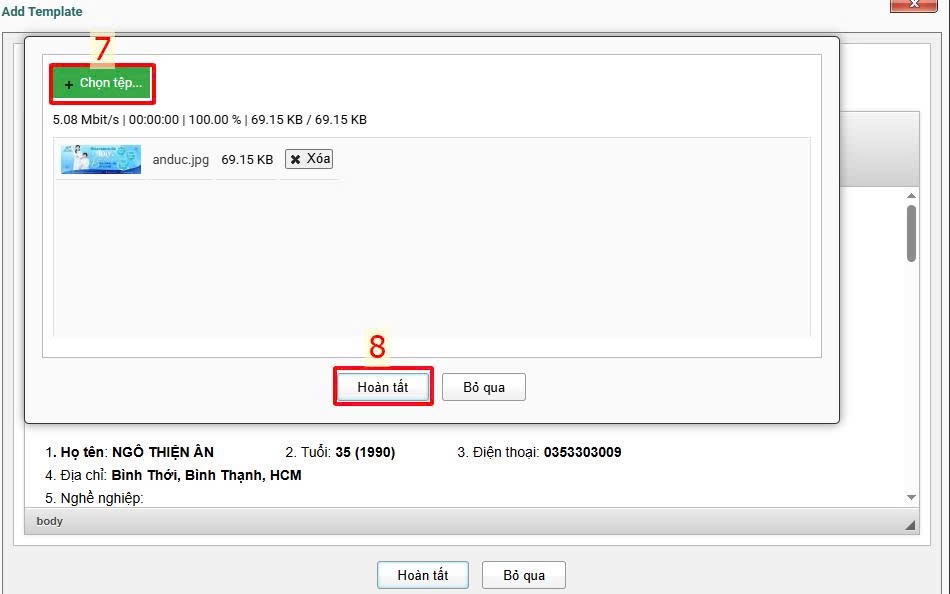Click Hoàn tất at the bottom of Add Template
This screenshot has height=594, width=950.
pos(422,575)
